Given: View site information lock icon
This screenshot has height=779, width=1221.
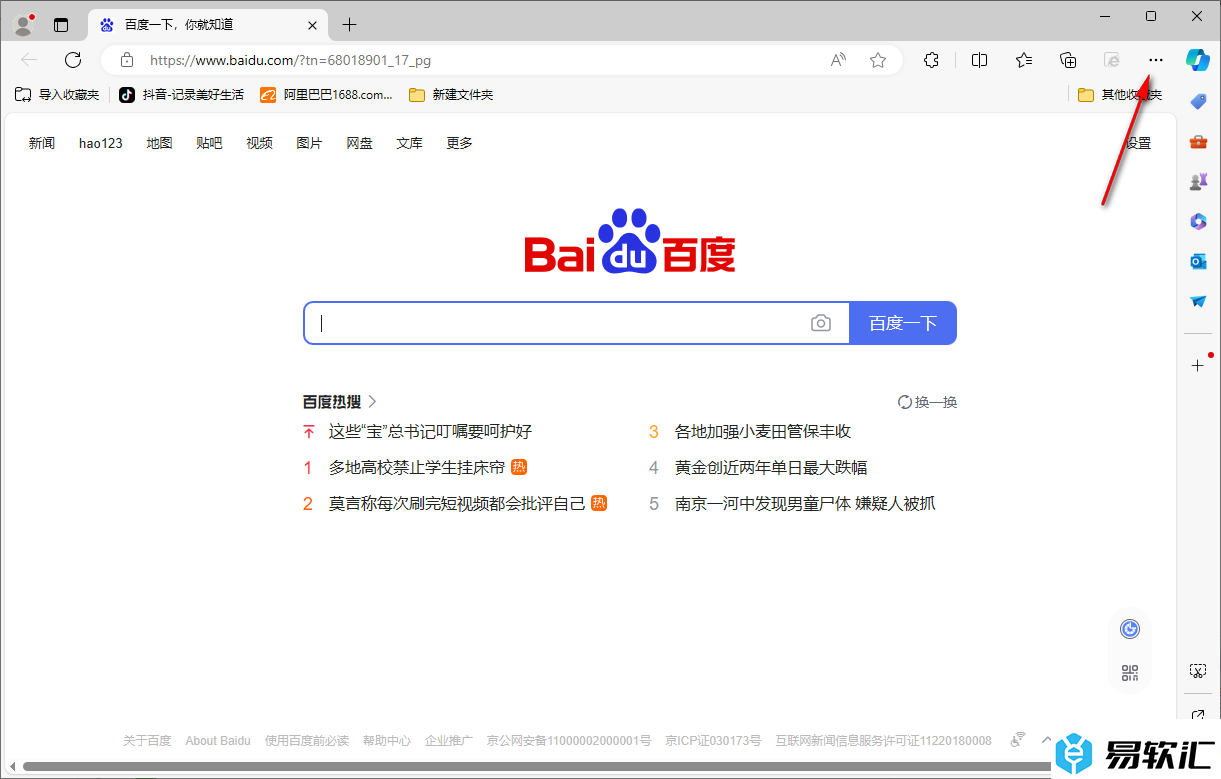Looking at the screenshot, I should coord(126,60).
